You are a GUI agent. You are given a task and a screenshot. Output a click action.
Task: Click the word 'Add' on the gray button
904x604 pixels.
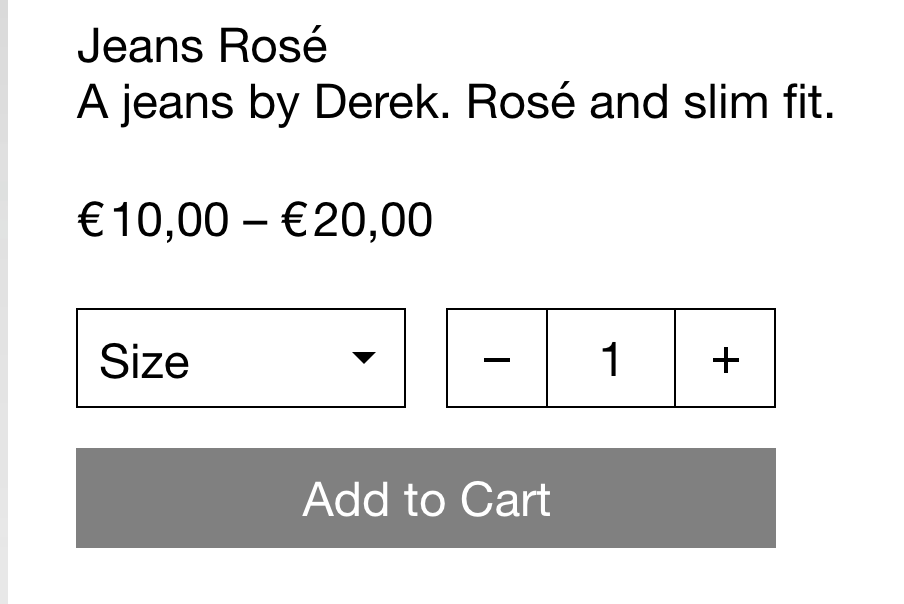coord(345,499)
